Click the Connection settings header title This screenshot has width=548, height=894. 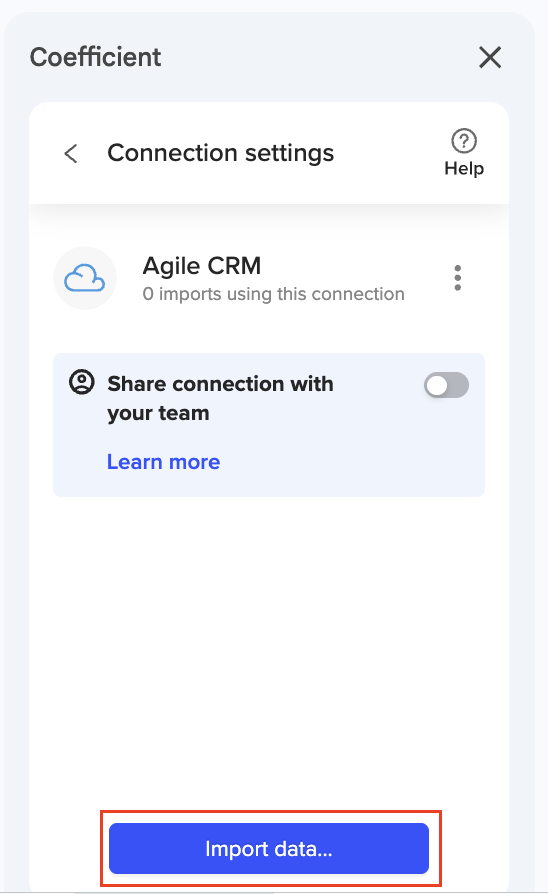click(221, 153)
